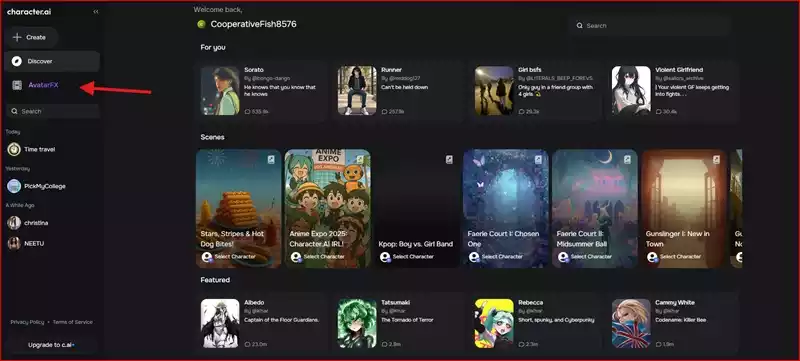Click the Time travel avatar icon
Image resolution: width=800 pixels, height=361 pixels.
pos(14,149)
